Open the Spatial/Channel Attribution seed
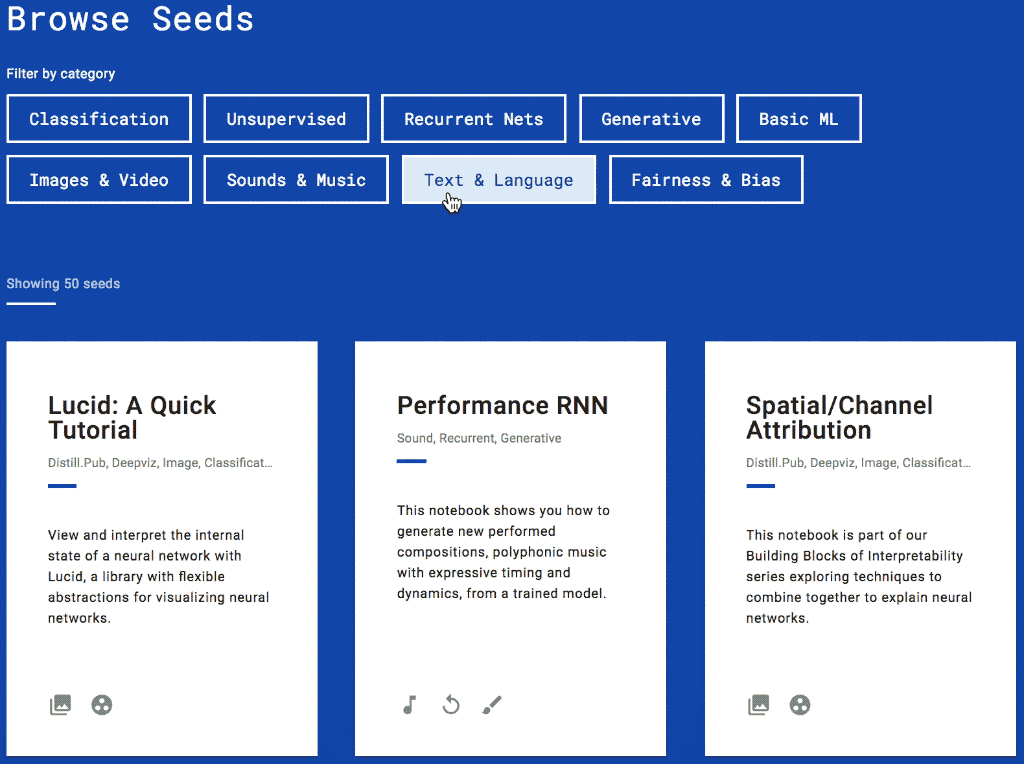The width and height of the screenshot is (1024, 764). tap(839, 417)
